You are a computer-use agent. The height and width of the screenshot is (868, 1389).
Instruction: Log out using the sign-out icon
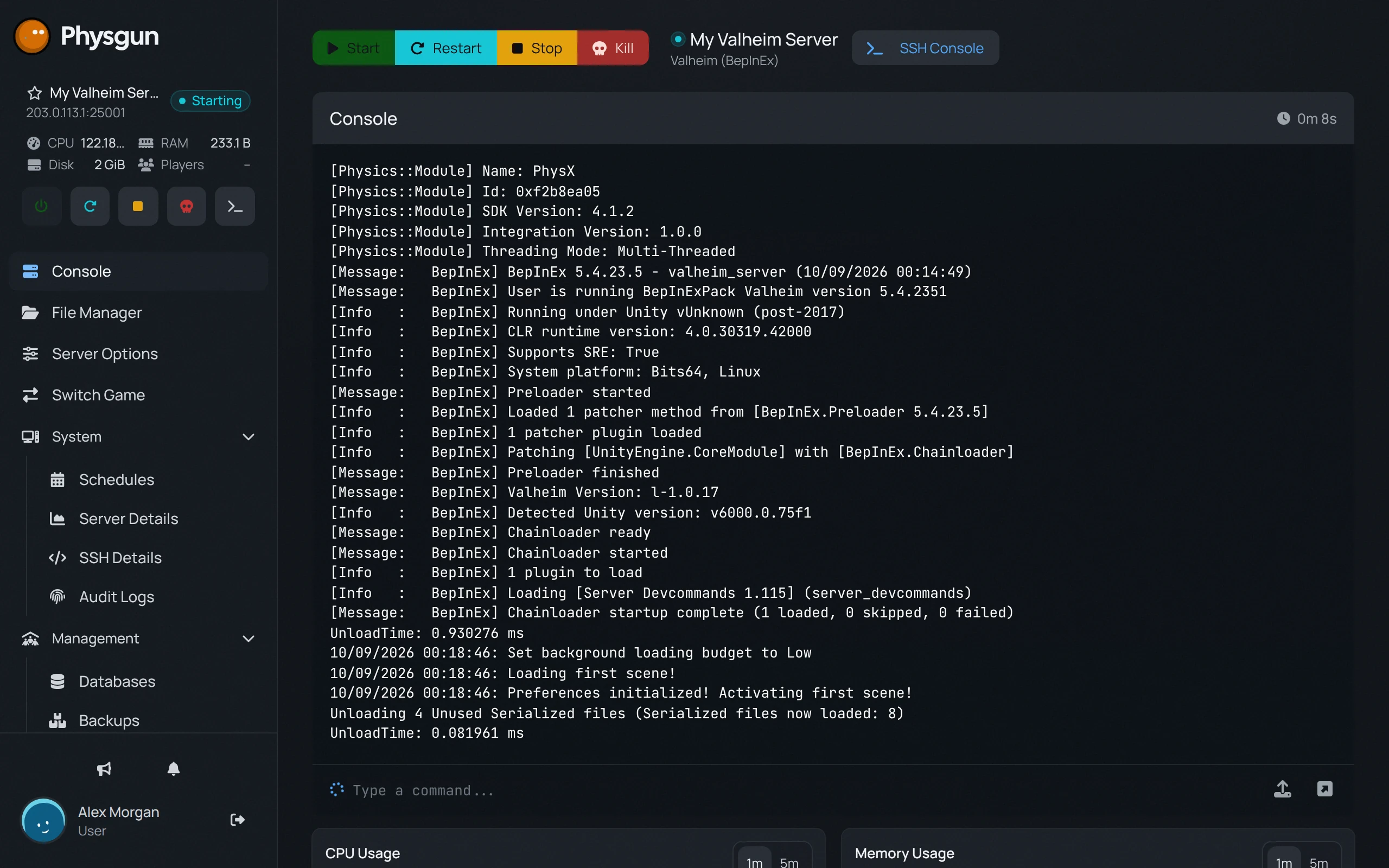click(237, 819)
